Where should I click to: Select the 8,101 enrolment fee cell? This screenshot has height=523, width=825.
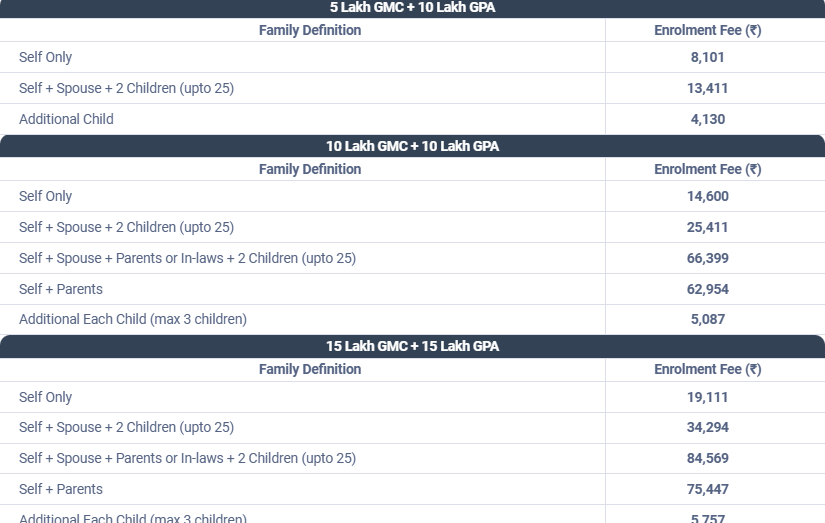pyautogui.click(x=707, y=57)
